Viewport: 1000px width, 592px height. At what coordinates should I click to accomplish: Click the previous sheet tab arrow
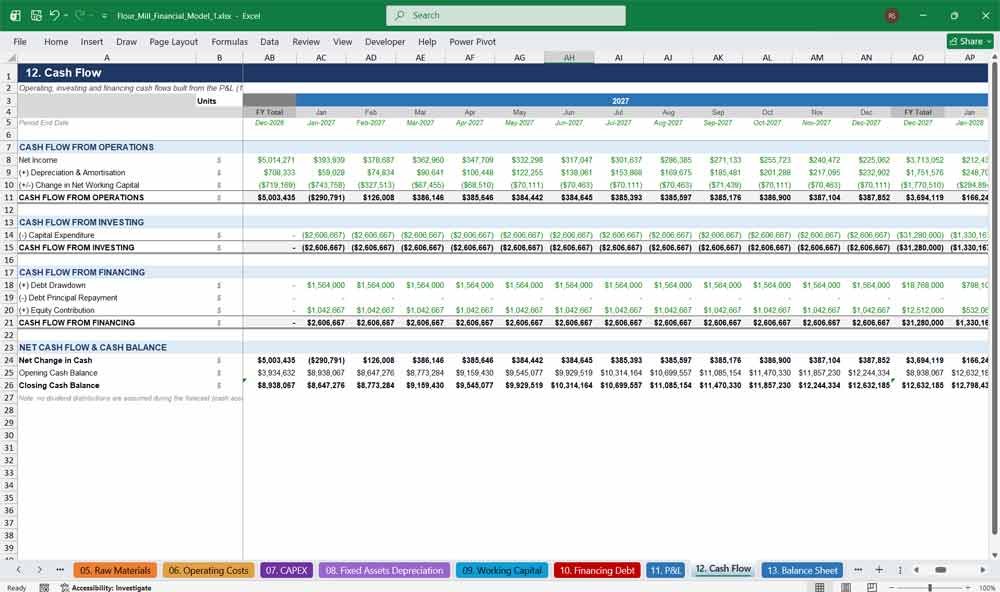point(18,570)
